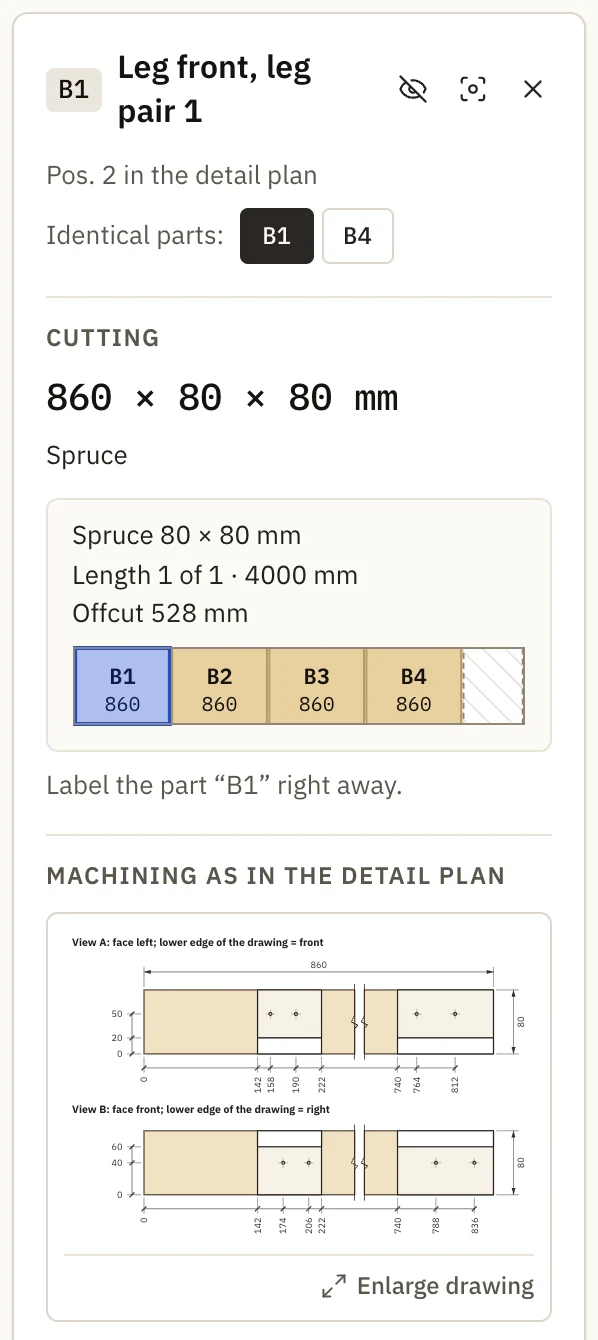Pick the B3 860 segment

316,686
